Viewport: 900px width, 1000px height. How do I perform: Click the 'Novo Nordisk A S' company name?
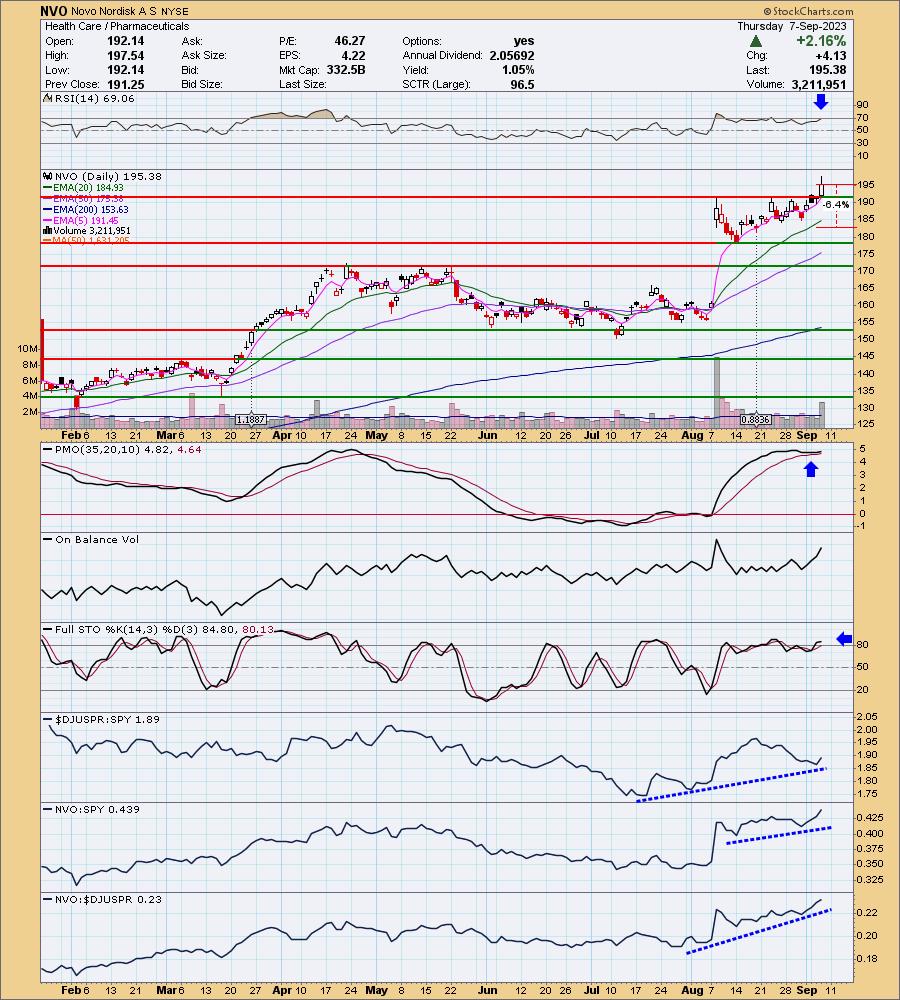(114, 11)
